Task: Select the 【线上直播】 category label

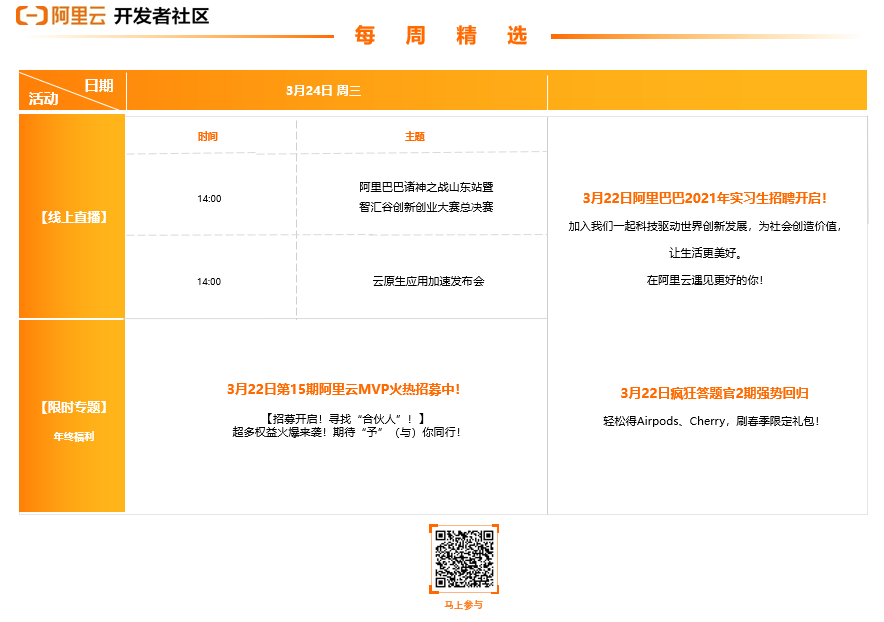Action: click(x=73, y=217)
